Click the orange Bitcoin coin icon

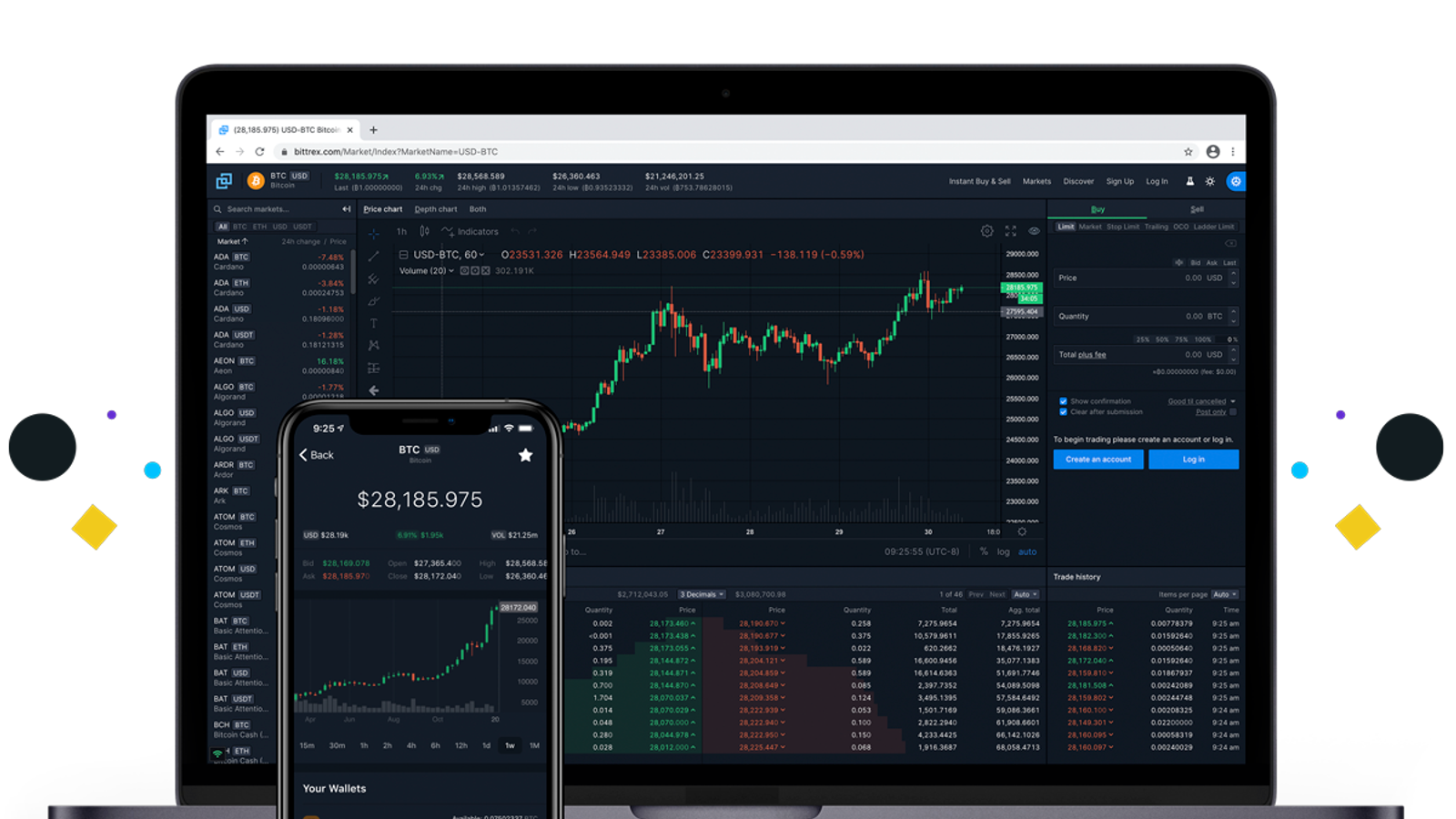pos(256,181)
